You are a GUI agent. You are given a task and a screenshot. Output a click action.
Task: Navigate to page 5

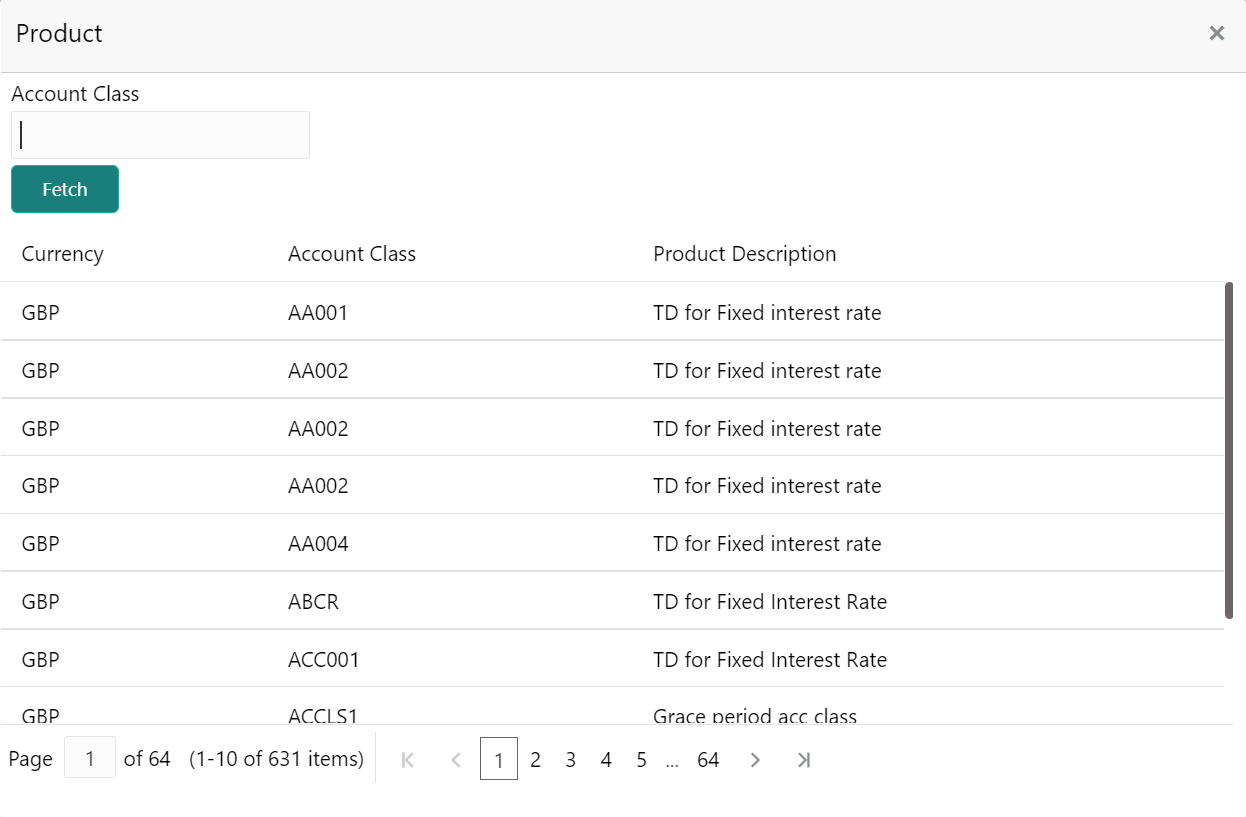click(641, 760)
